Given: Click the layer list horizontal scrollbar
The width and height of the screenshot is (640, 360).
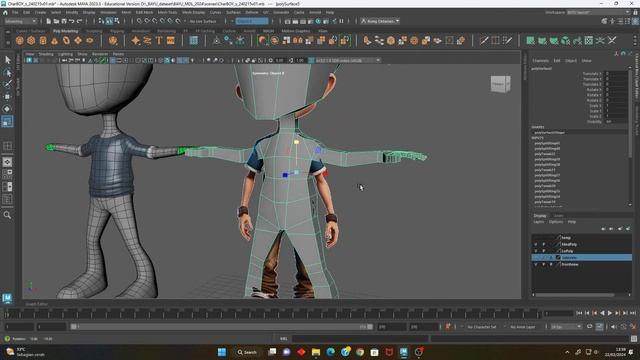Looking at the screenshot, I should point(575,295).
